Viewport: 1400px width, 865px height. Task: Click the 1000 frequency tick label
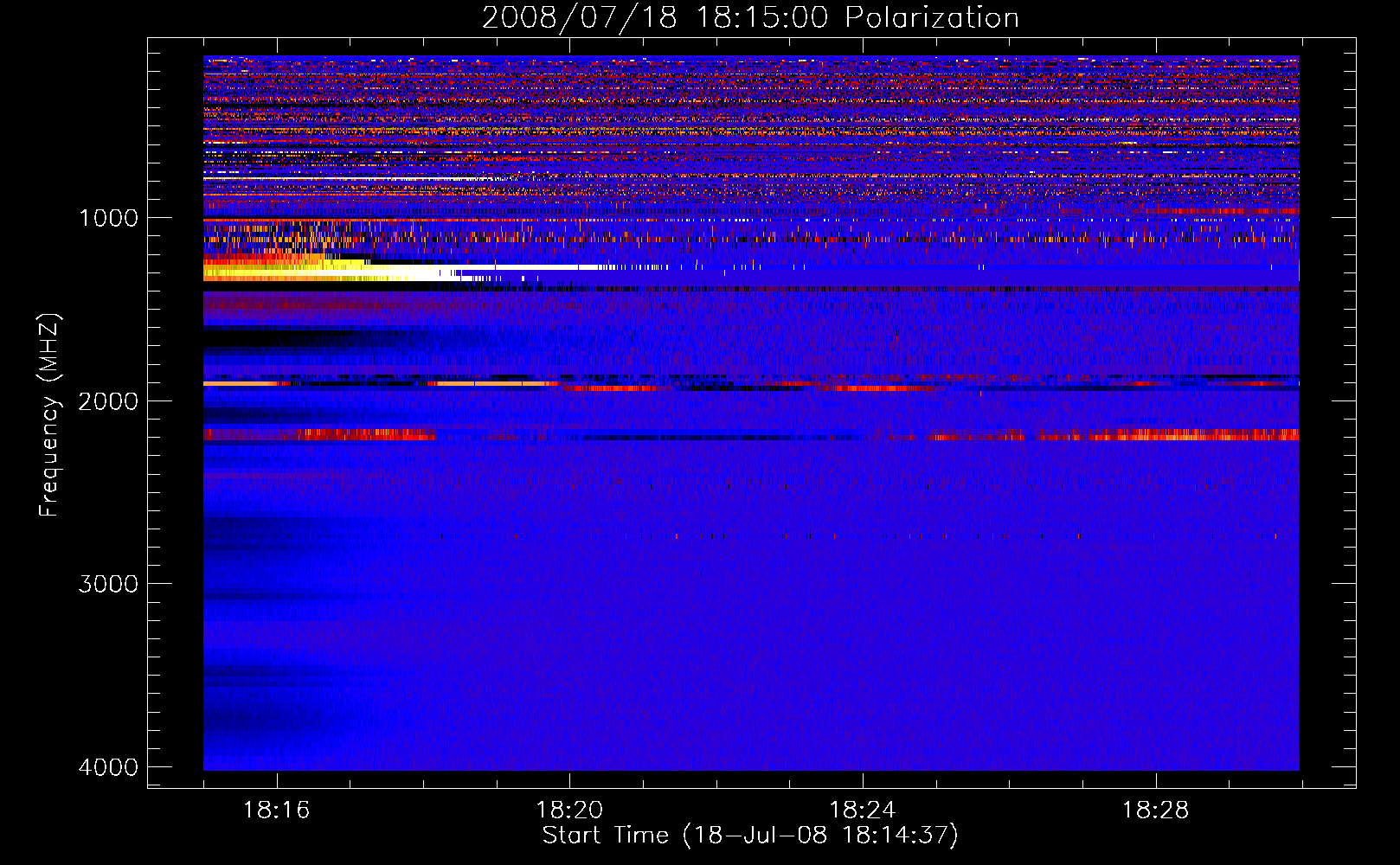108,217
